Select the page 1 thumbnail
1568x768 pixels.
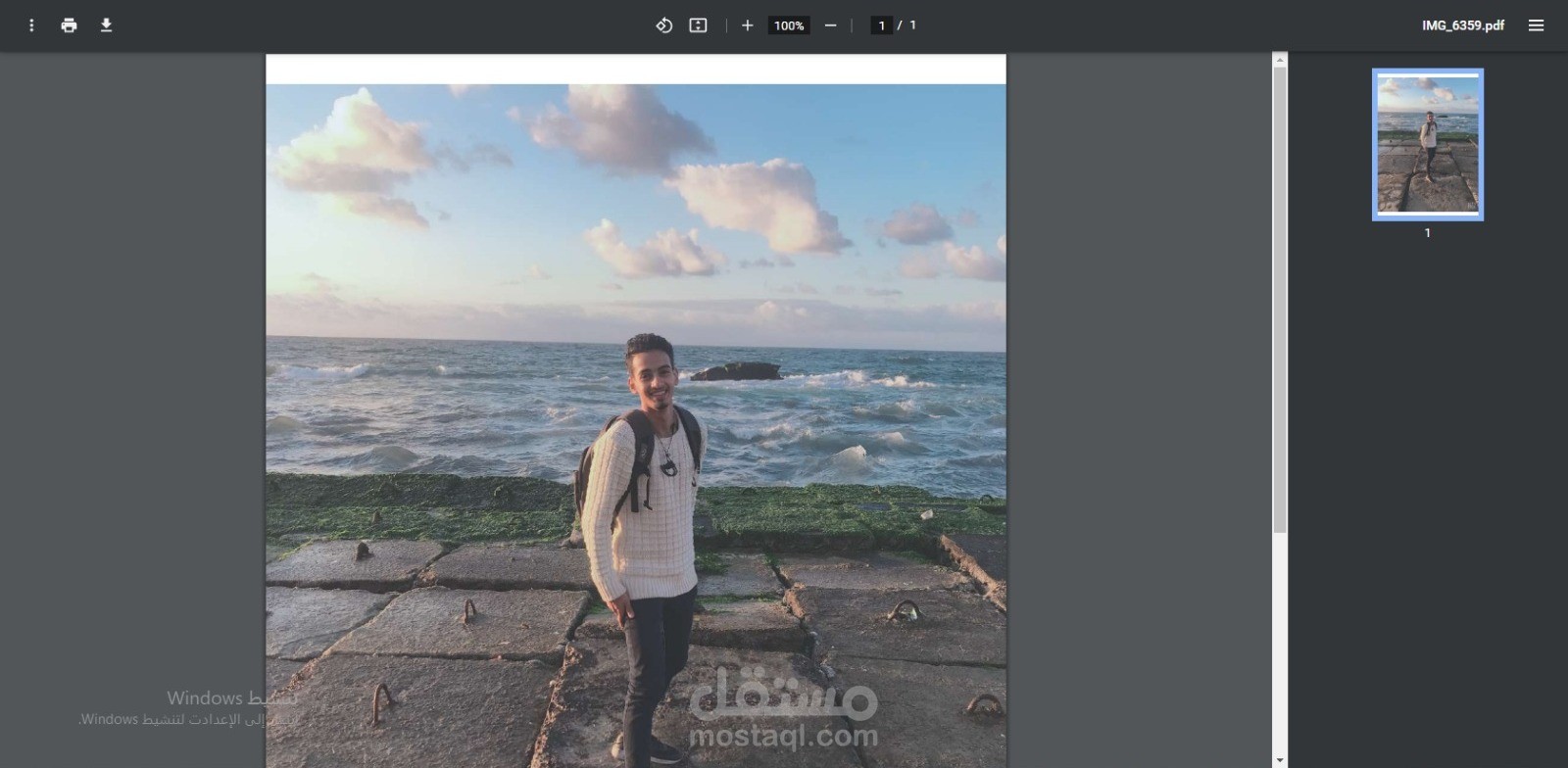tap(1428, 144)
